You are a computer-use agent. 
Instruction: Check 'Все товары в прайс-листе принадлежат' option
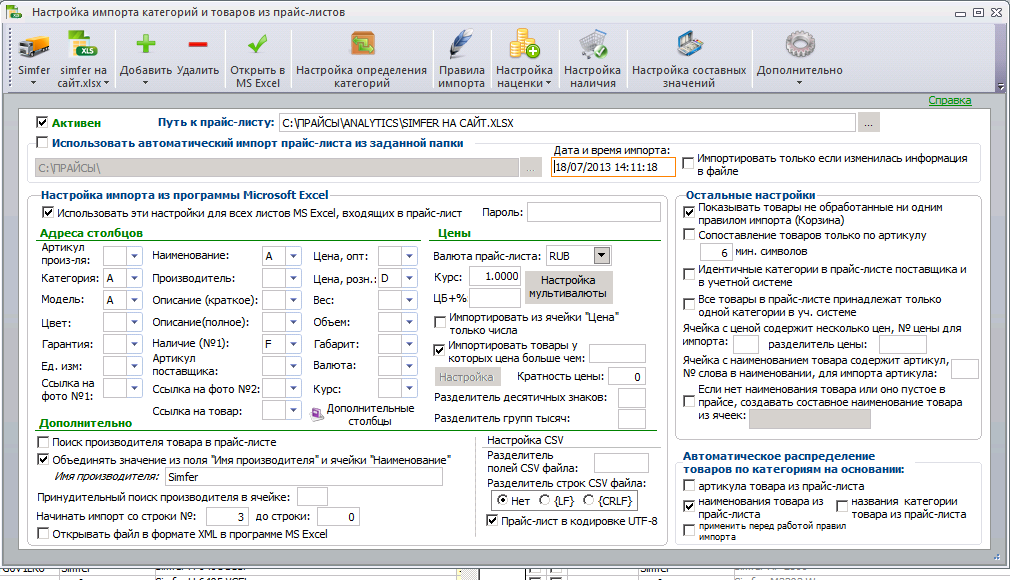pyautogui.click(x=689, y=304)
